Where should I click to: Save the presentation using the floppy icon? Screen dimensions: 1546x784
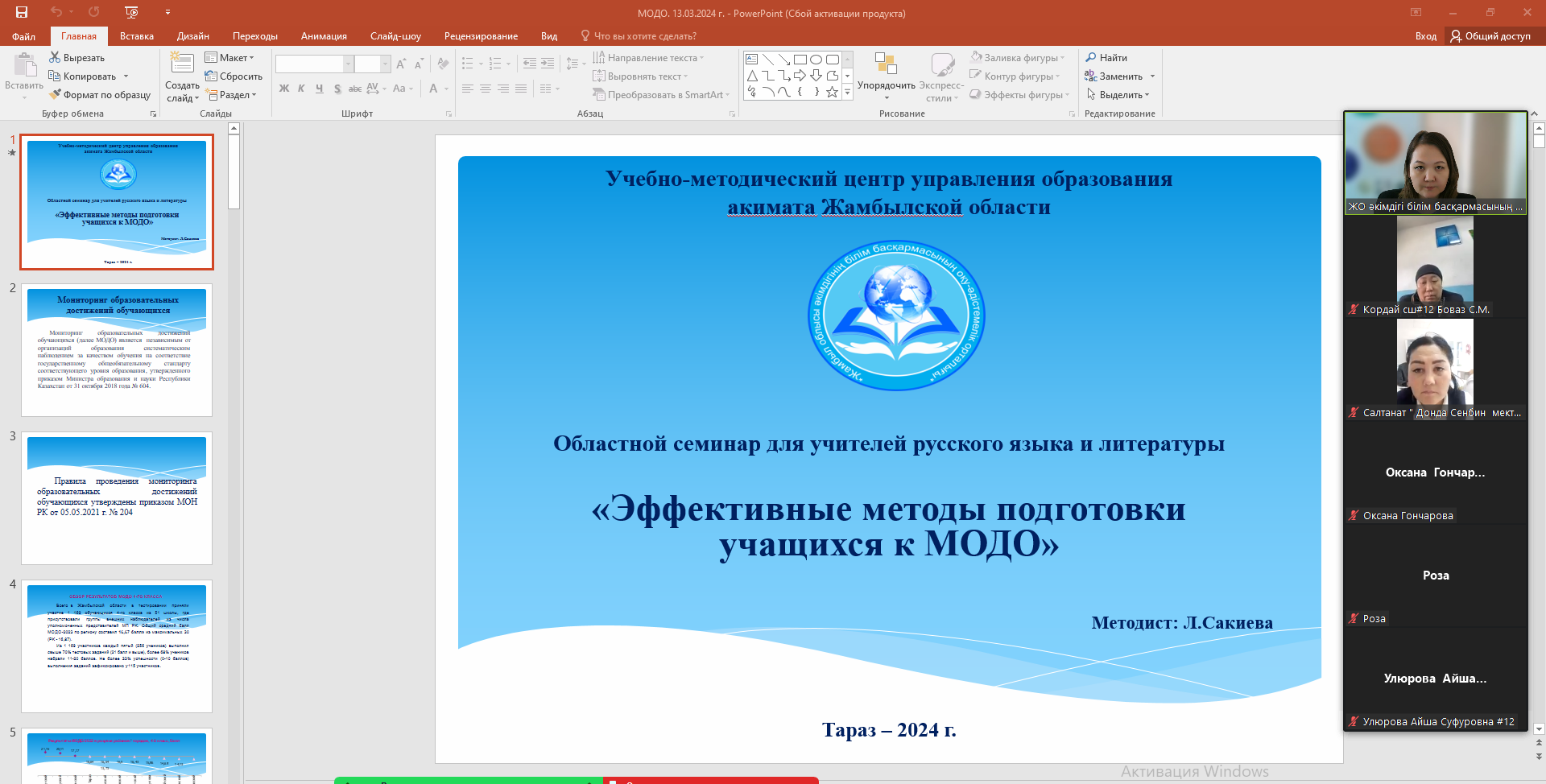tap(22, 12)
